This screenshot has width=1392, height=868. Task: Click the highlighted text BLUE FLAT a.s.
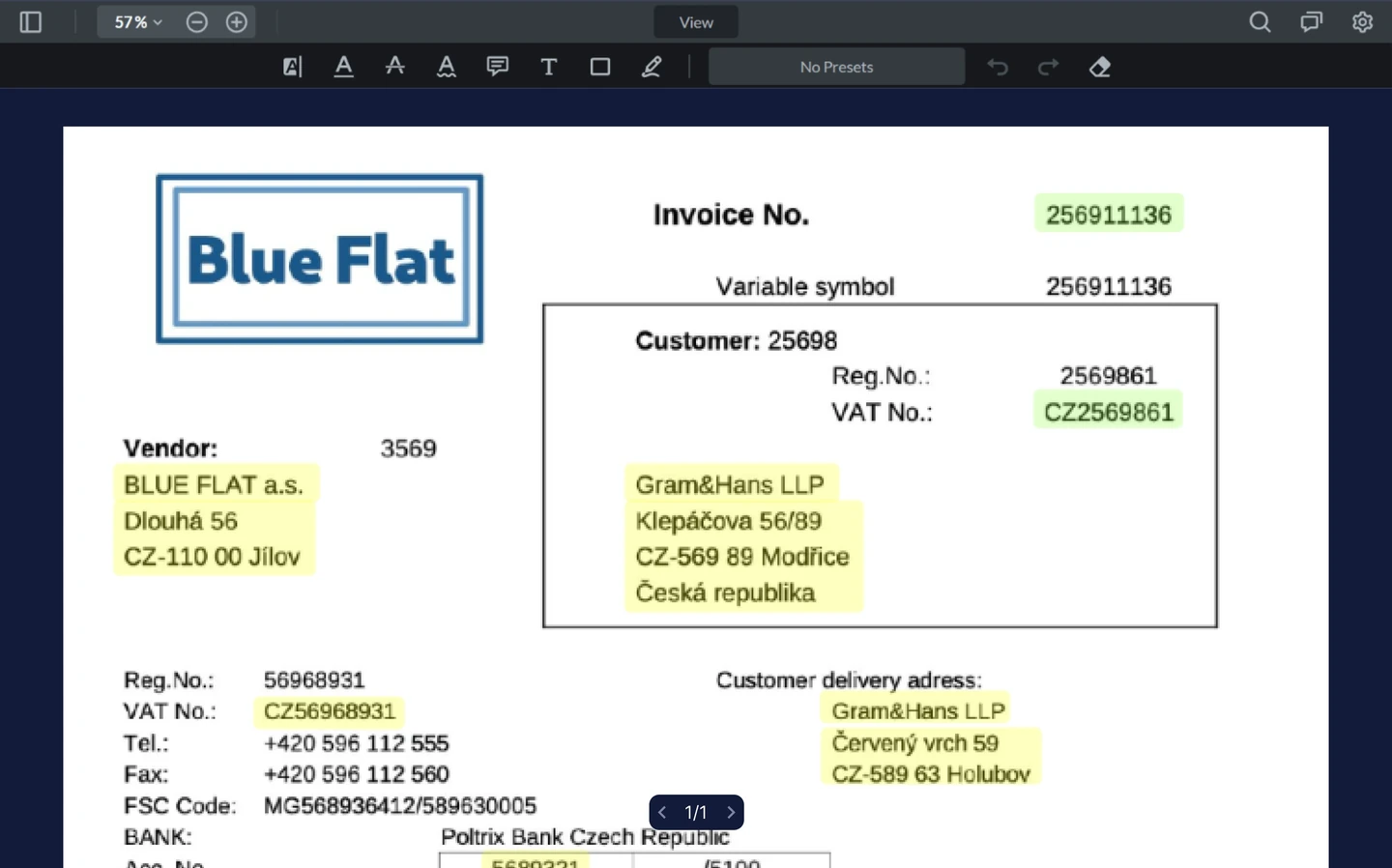click(214, 484)
